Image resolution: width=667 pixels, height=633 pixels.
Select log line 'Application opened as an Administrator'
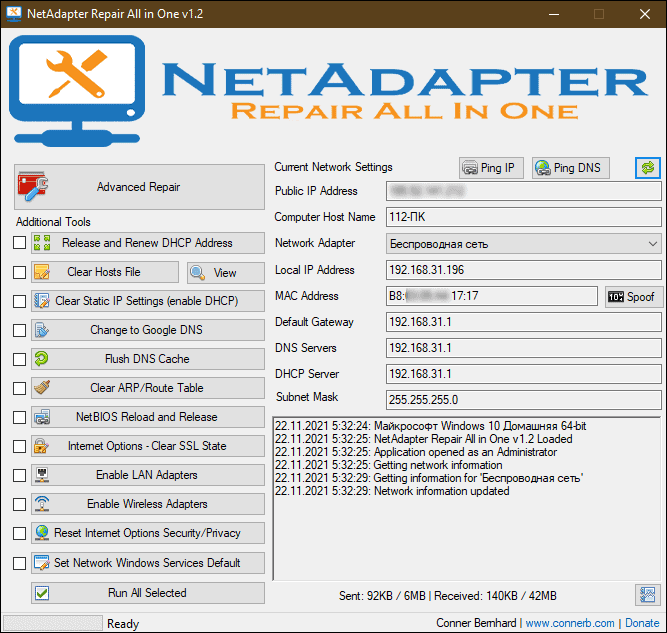coord(416,452)
